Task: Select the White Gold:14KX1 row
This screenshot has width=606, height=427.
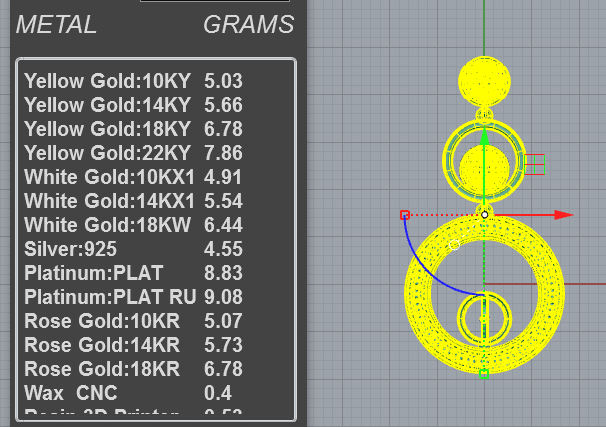Action: pyautogui.click(x=133, y=201)
